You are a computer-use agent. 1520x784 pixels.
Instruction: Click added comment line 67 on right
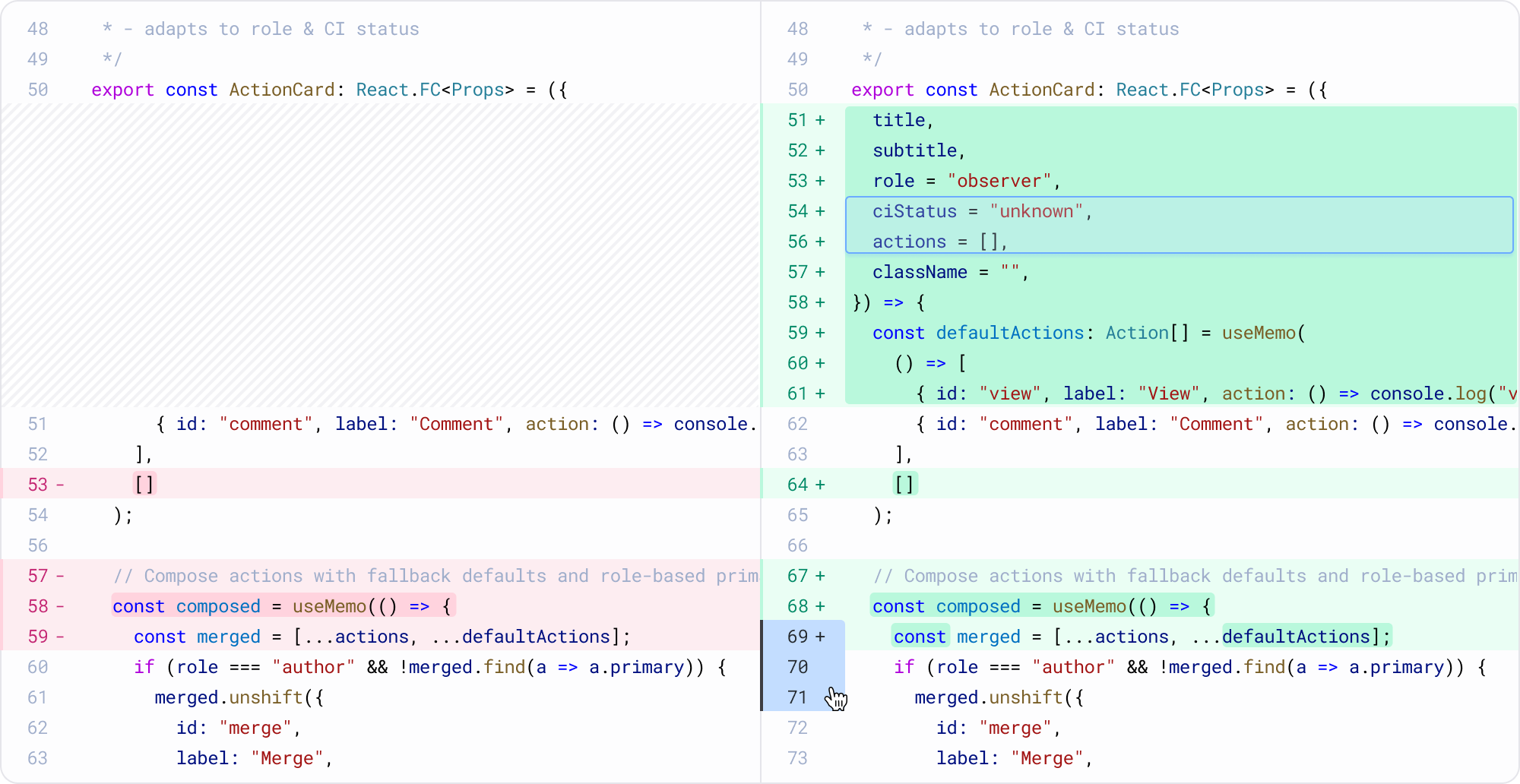tap(1140, 576)
